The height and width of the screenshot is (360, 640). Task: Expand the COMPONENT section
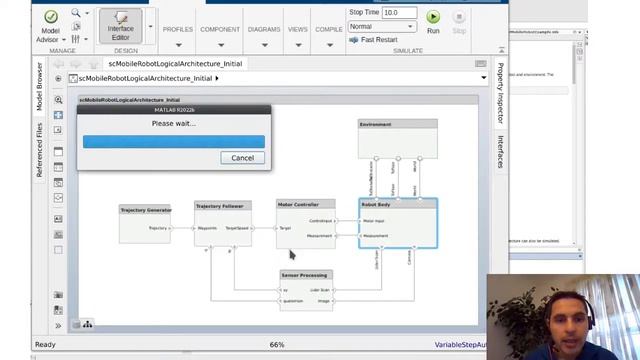click(221, 45)
